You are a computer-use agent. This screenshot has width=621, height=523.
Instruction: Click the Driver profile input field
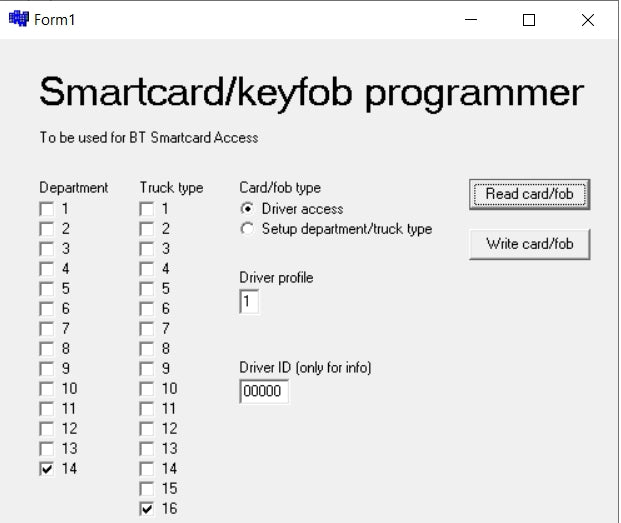coord(249,302)
